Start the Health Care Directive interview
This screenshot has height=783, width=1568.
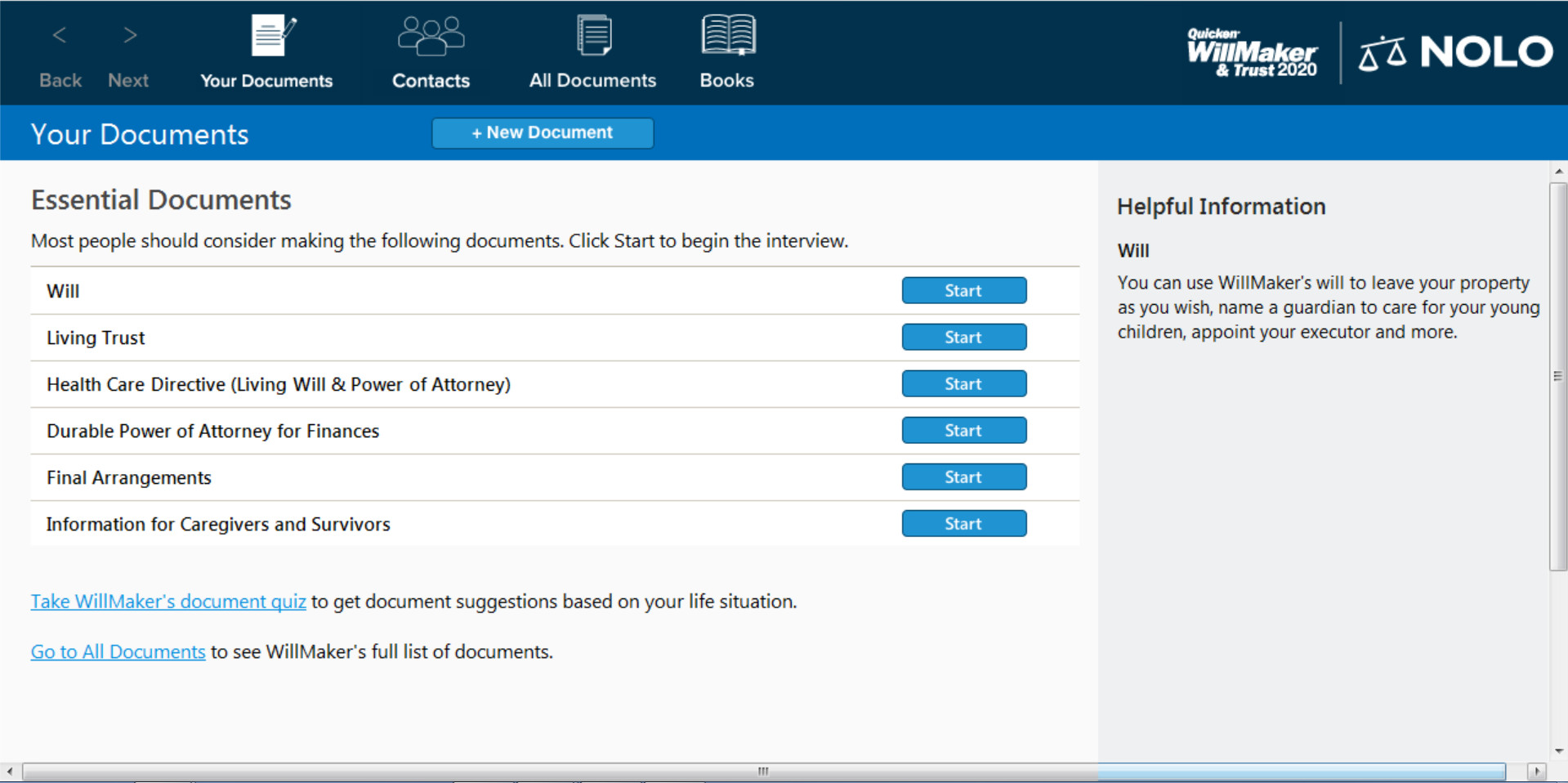pyautogui.click(x=963, y=383)
